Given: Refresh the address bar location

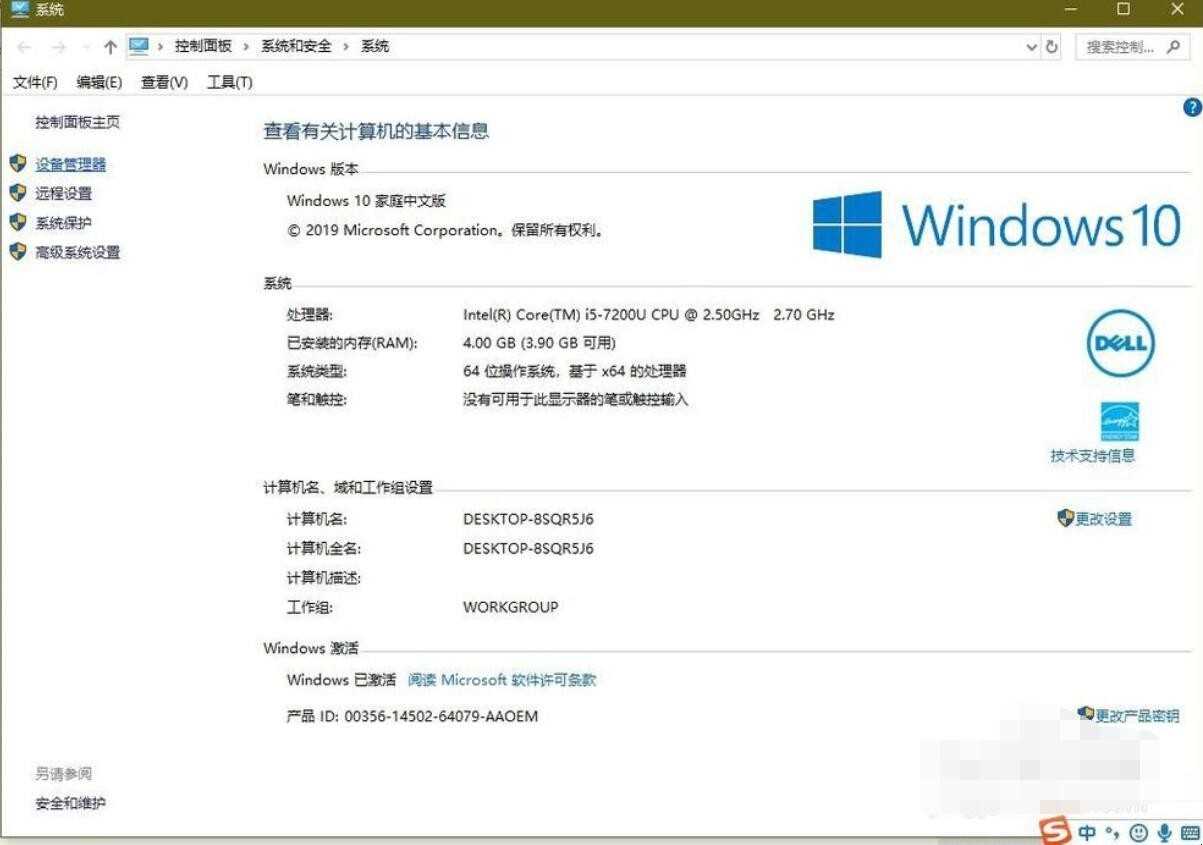Looking at the screenshot, I should pyautogui.click(x=1052, y=47).
